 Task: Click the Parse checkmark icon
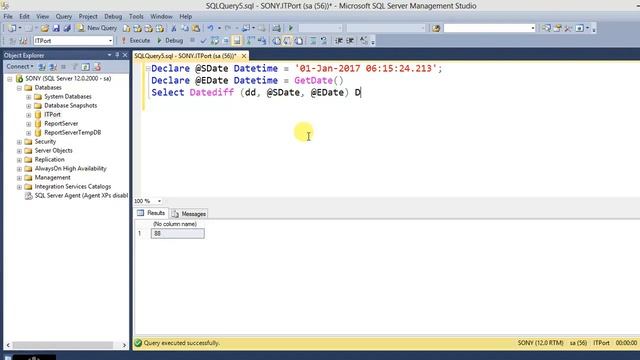pyautogui.click(x=203, y=40)
